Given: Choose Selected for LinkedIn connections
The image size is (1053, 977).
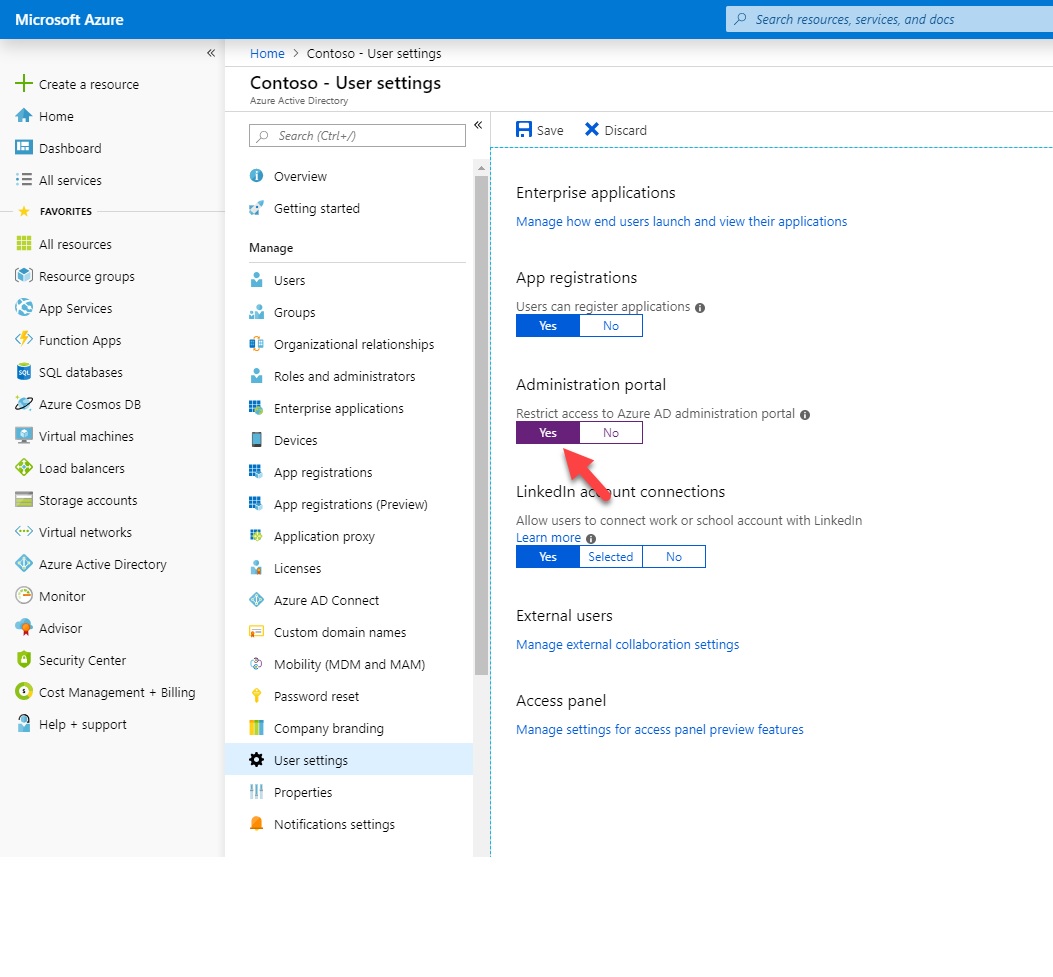Looking at the screenshot, I should click(x=610, y=557).
